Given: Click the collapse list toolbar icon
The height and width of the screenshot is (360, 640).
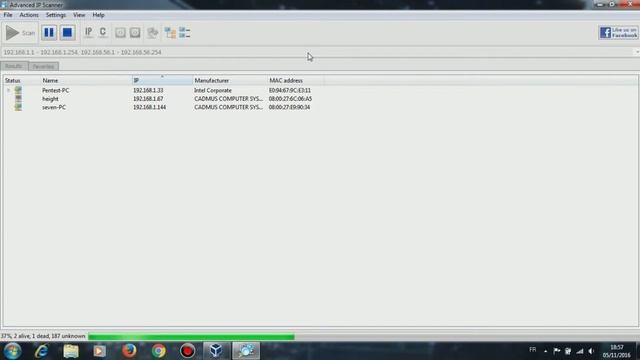Looking at the screenshot, I should [x=184, y=33].
